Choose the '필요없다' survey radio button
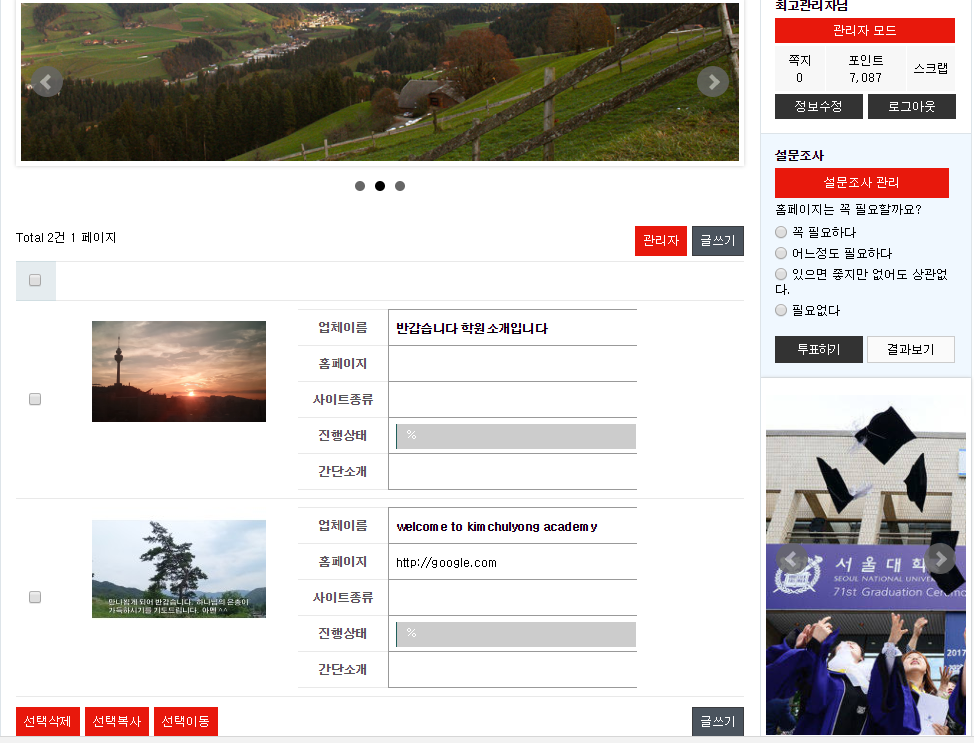974x743 pixels. 781,310
